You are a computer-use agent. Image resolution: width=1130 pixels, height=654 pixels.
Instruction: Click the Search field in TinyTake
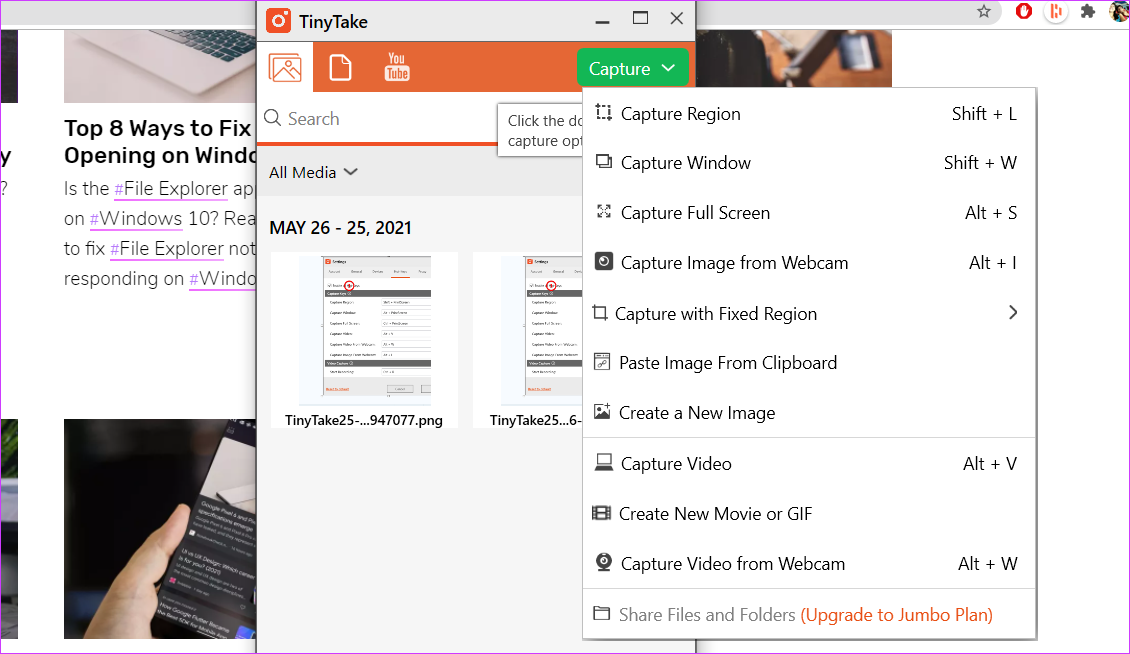coord(378,118)
